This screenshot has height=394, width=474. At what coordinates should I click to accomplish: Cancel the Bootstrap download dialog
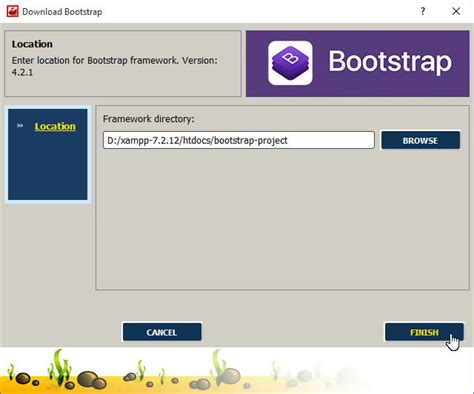coord(162,332)
